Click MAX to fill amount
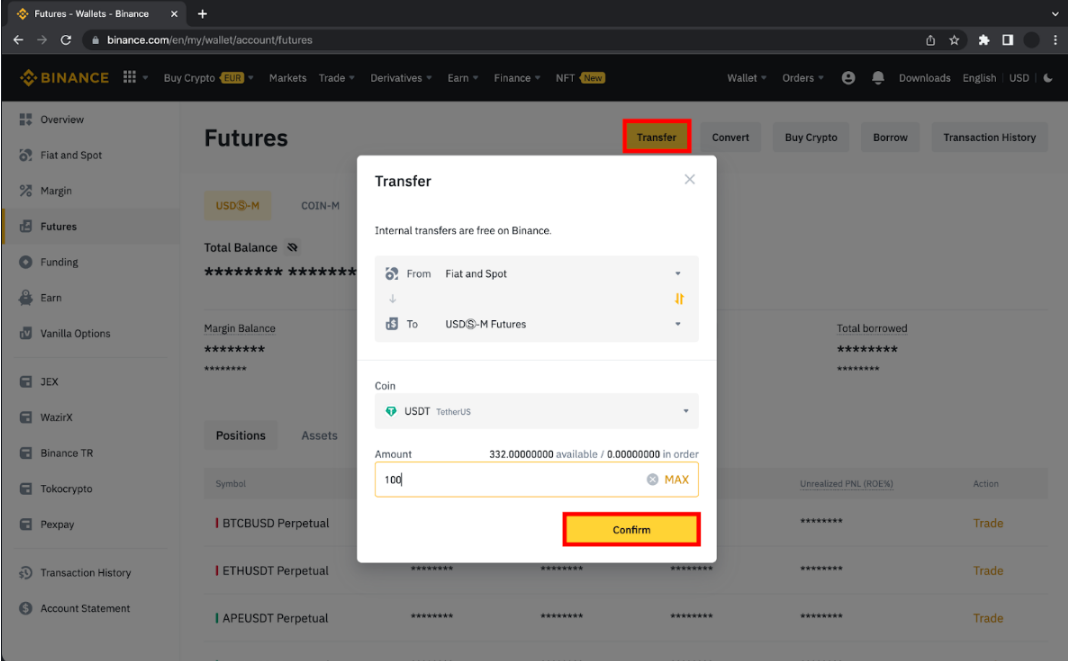This screenshot has height=661, width=1068. point(676,479)
